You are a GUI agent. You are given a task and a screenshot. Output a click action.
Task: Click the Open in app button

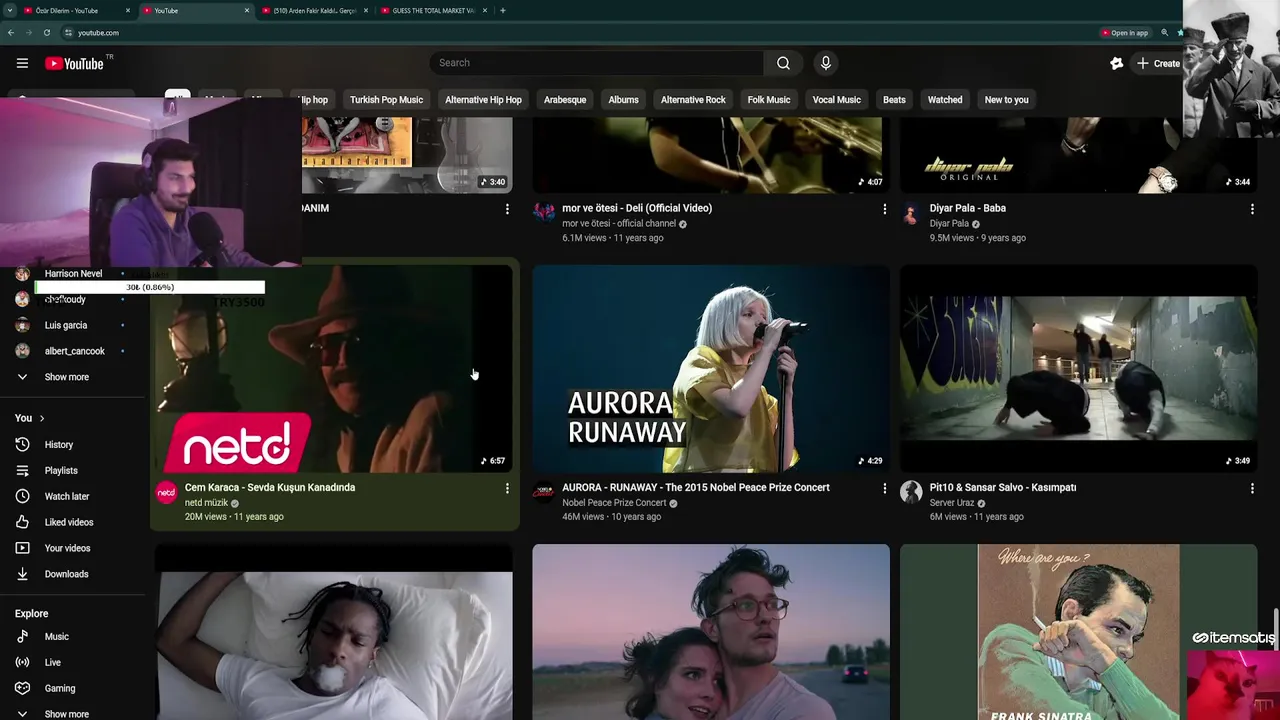[x=1124, y=33]
